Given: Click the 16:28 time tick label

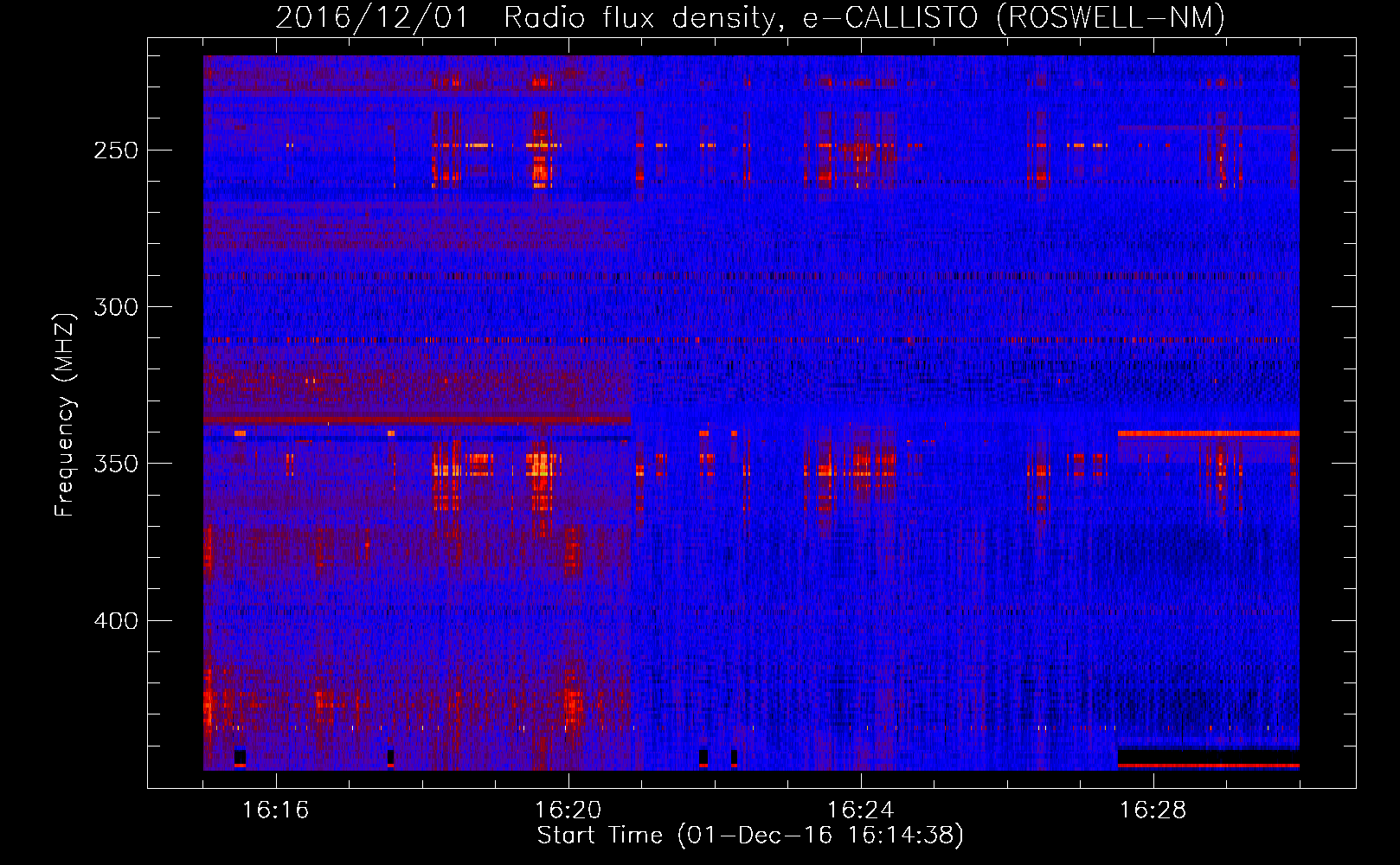Looking at the screenshot, I should coord(1153,811).
